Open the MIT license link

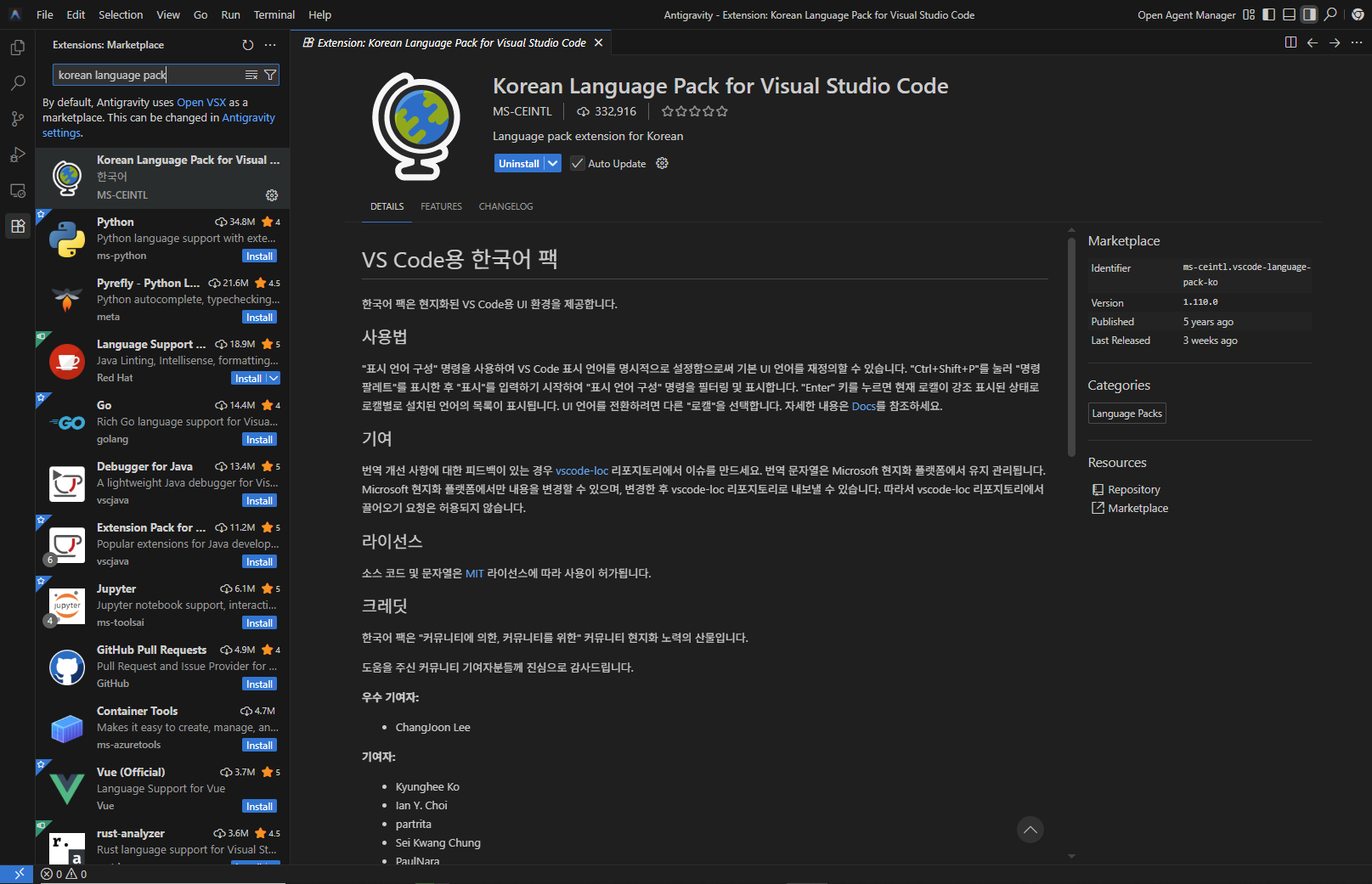pos(475,573)
